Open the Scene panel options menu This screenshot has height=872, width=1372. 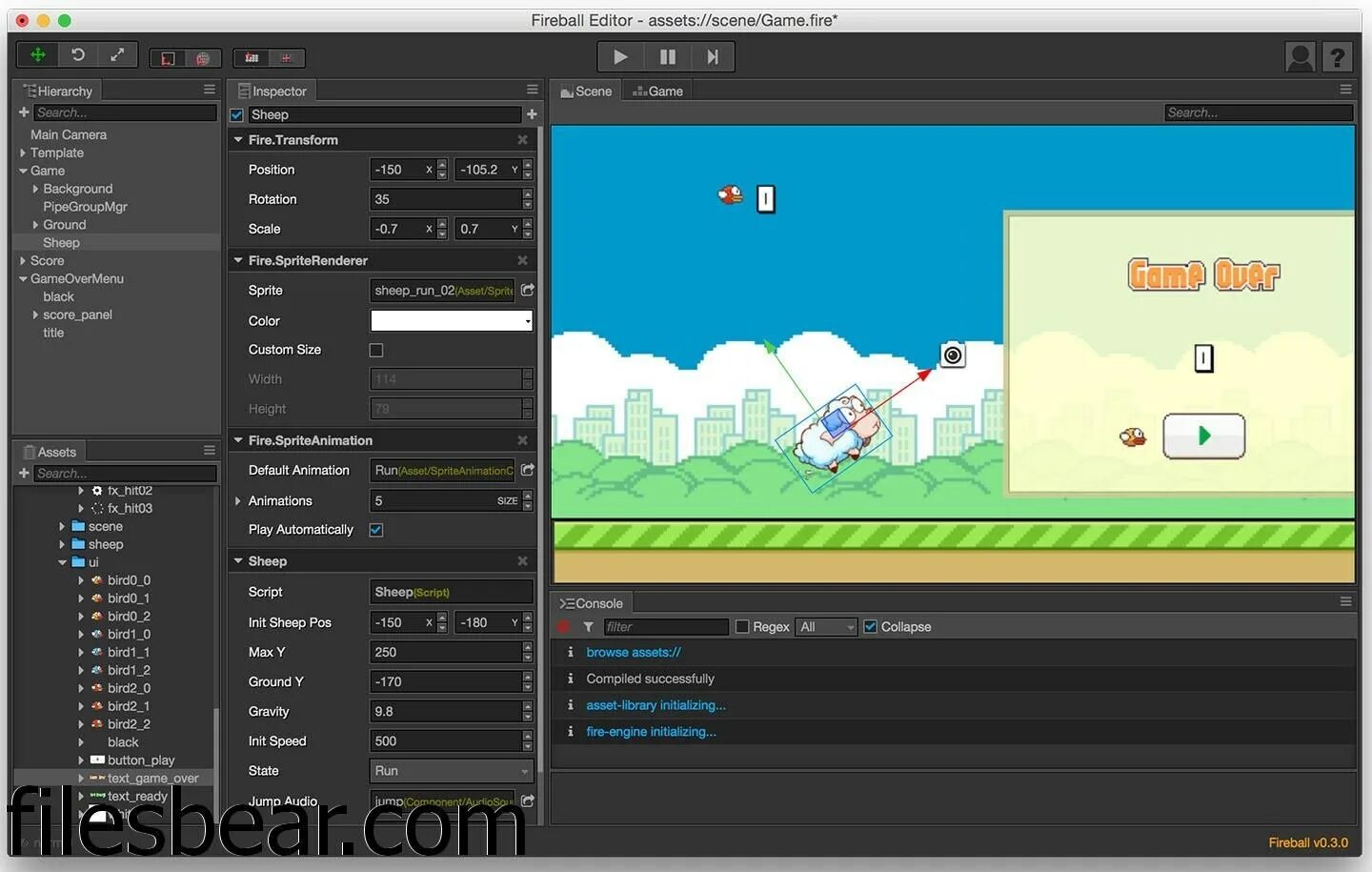1345,90
